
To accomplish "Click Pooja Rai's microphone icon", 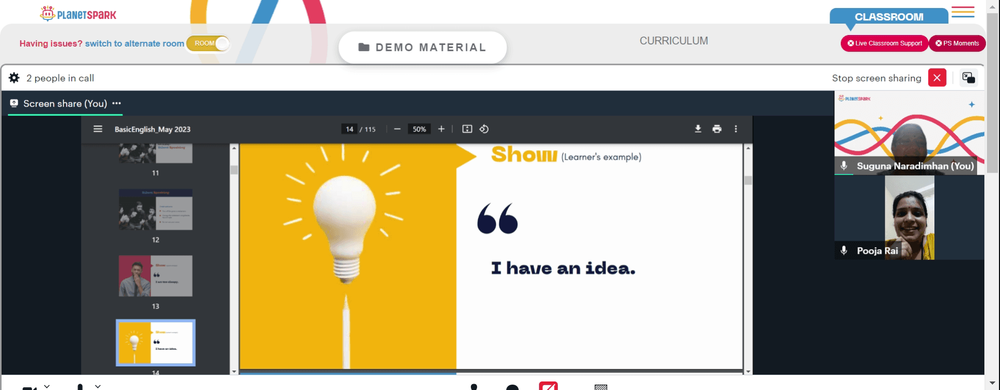I will point(844,250).
